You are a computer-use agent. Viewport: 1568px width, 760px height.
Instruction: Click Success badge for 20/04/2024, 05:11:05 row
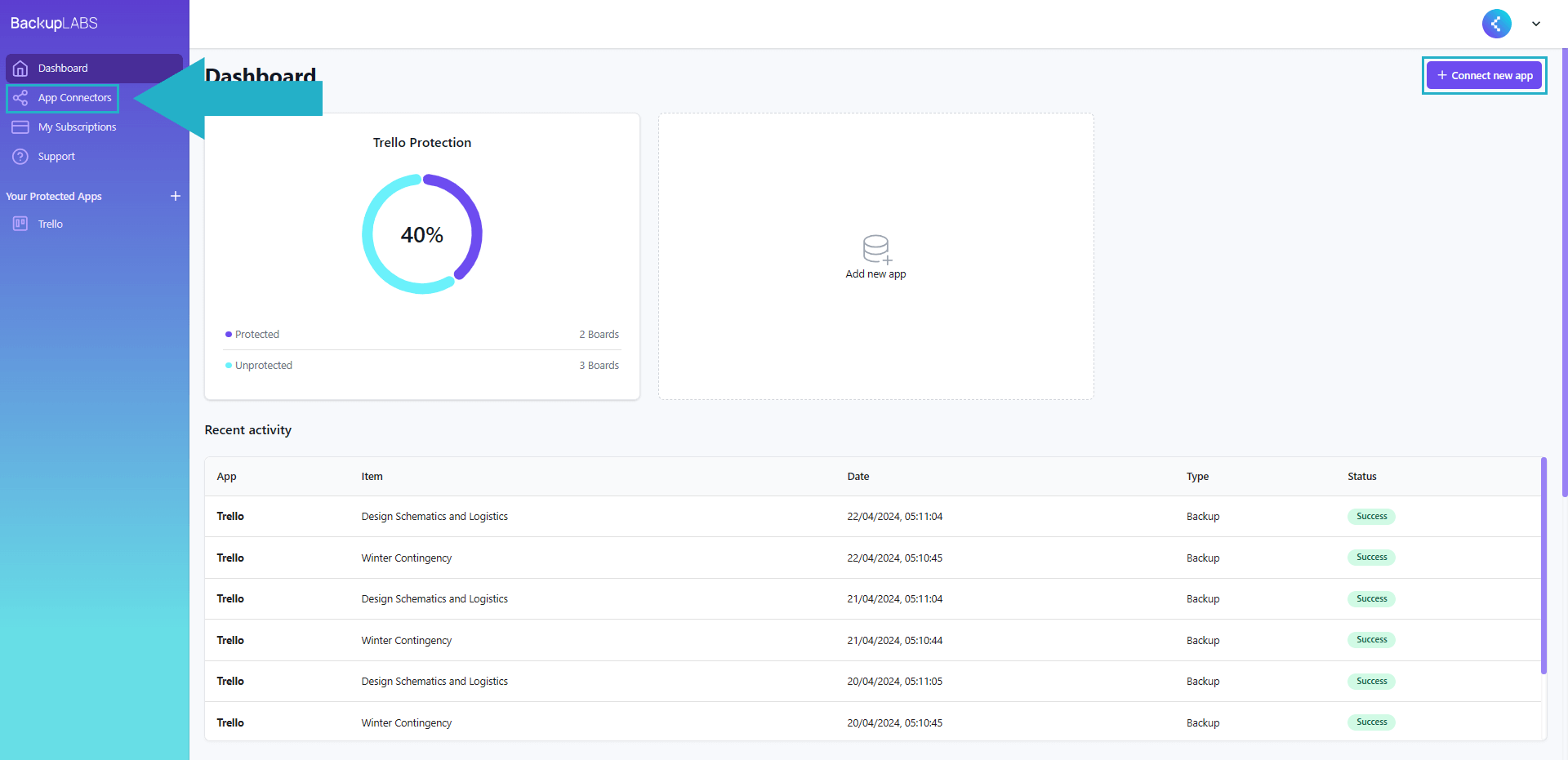pyautogui.click(x=1371, y=681)
